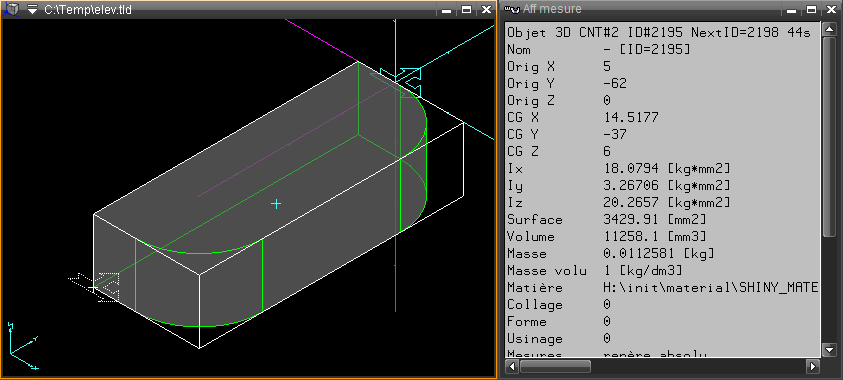Click the 'Masse volu 1 [kg/dm3]' row

[x=595, y=271]
